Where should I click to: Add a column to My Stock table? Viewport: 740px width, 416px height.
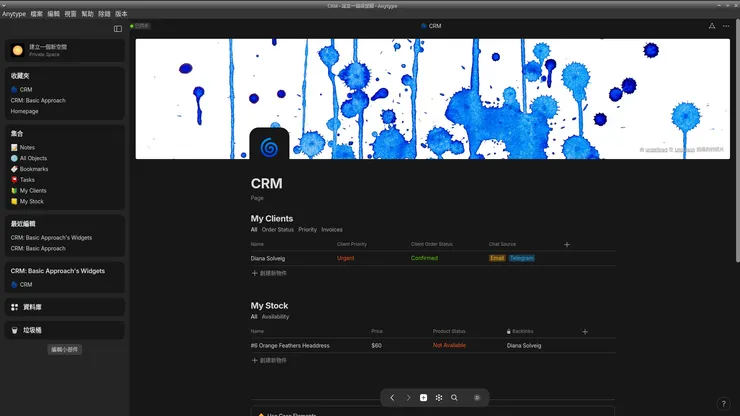coord(585,331)
